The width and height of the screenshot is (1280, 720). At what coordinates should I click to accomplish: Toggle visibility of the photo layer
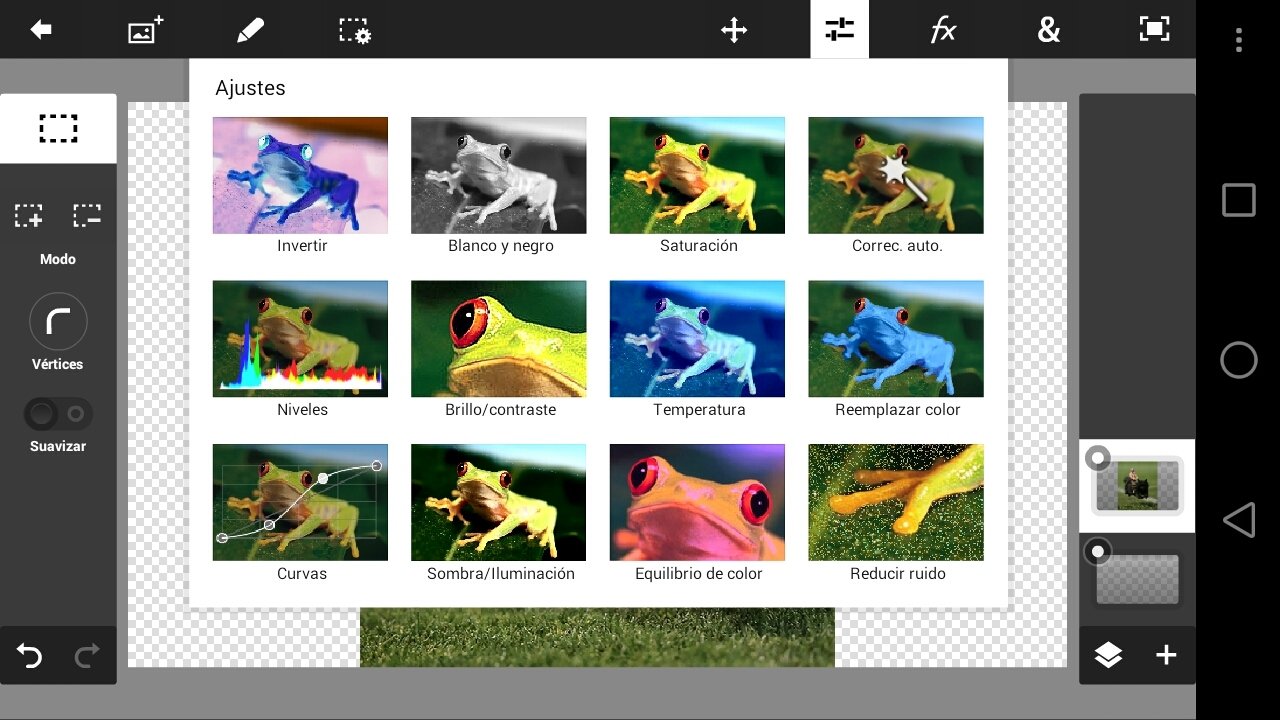click(x=1098, y=458)
